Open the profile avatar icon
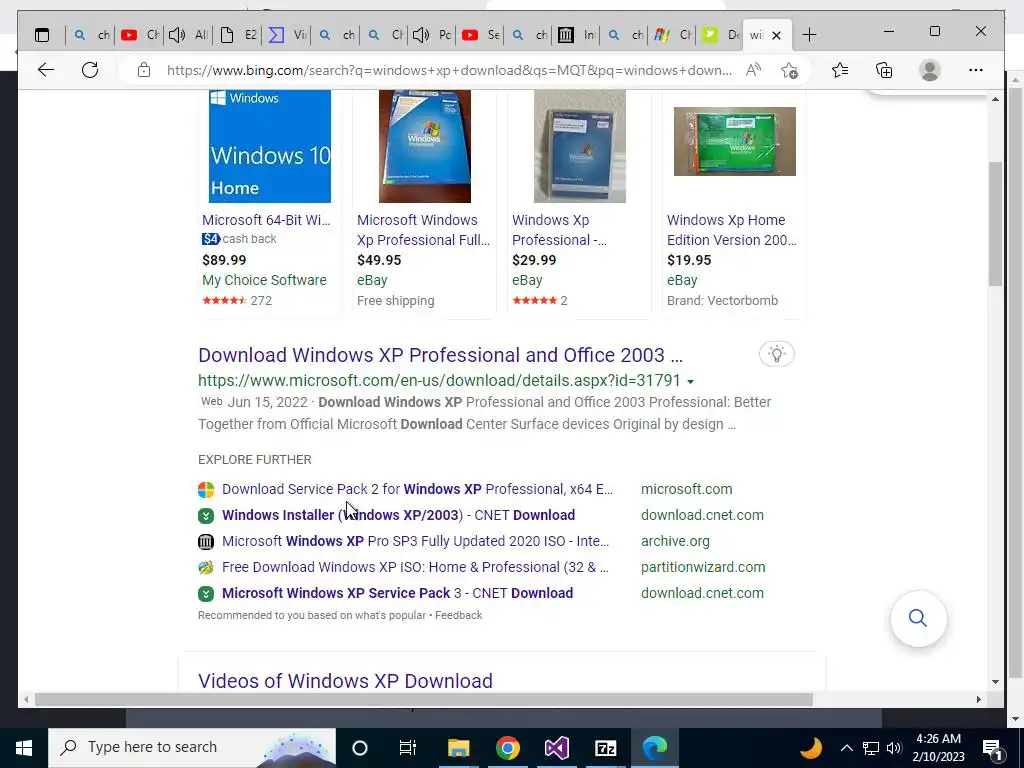1024x768 pixels. [x=929, y=70]
